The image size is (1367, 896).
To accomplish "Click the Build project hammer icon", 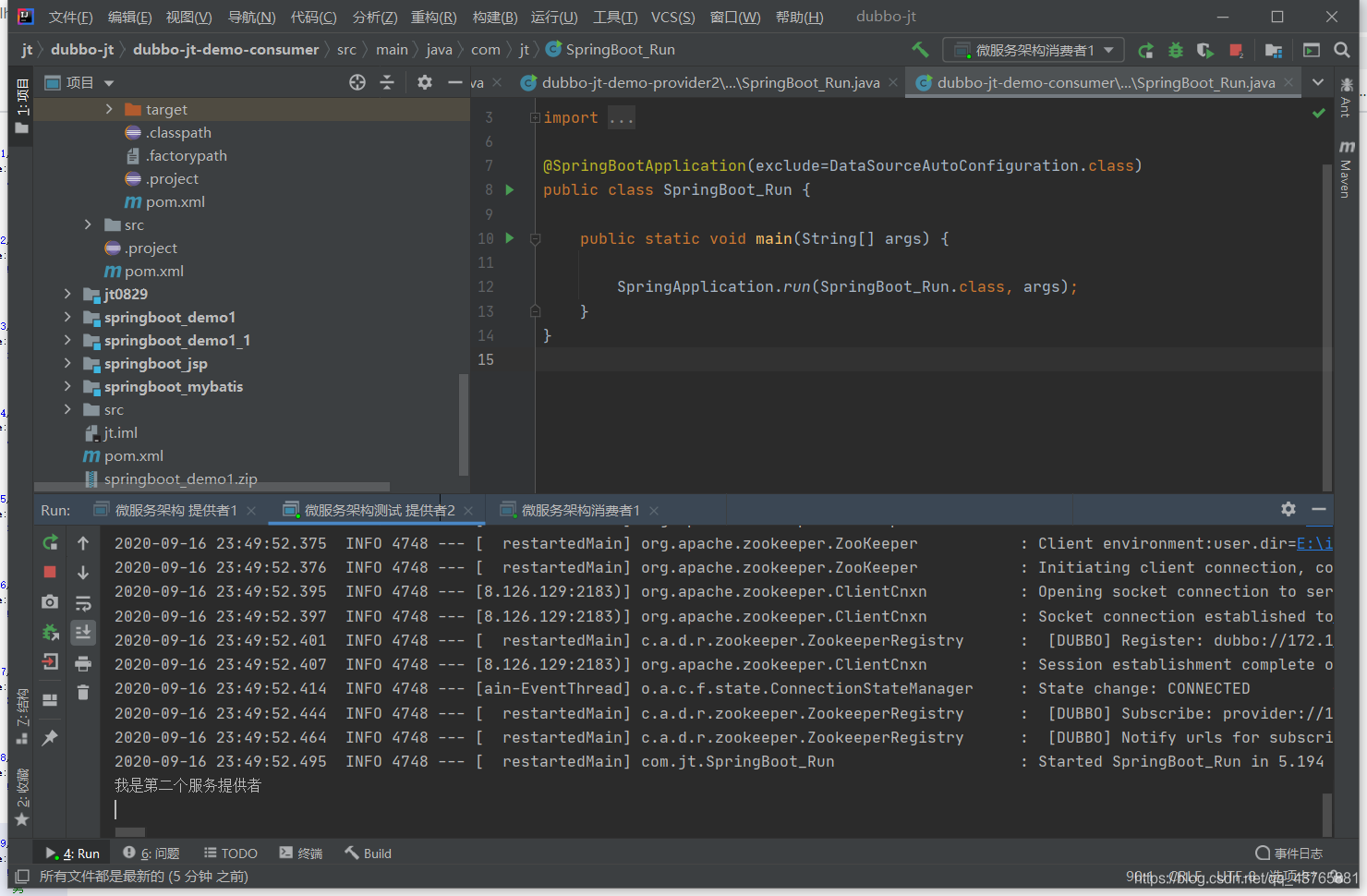I will 920,50.
